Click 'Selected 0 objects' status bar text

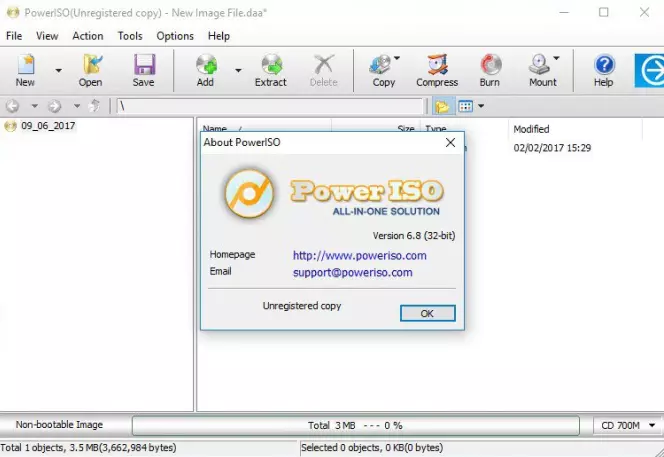point(372,448)
